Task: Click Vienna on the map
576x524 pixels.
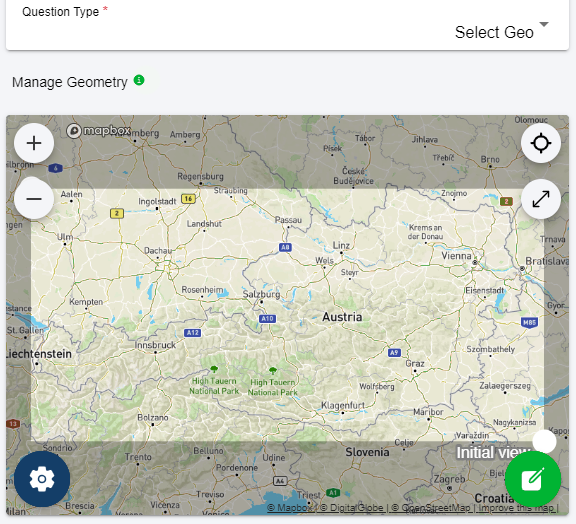Action: tap(456, 256)
